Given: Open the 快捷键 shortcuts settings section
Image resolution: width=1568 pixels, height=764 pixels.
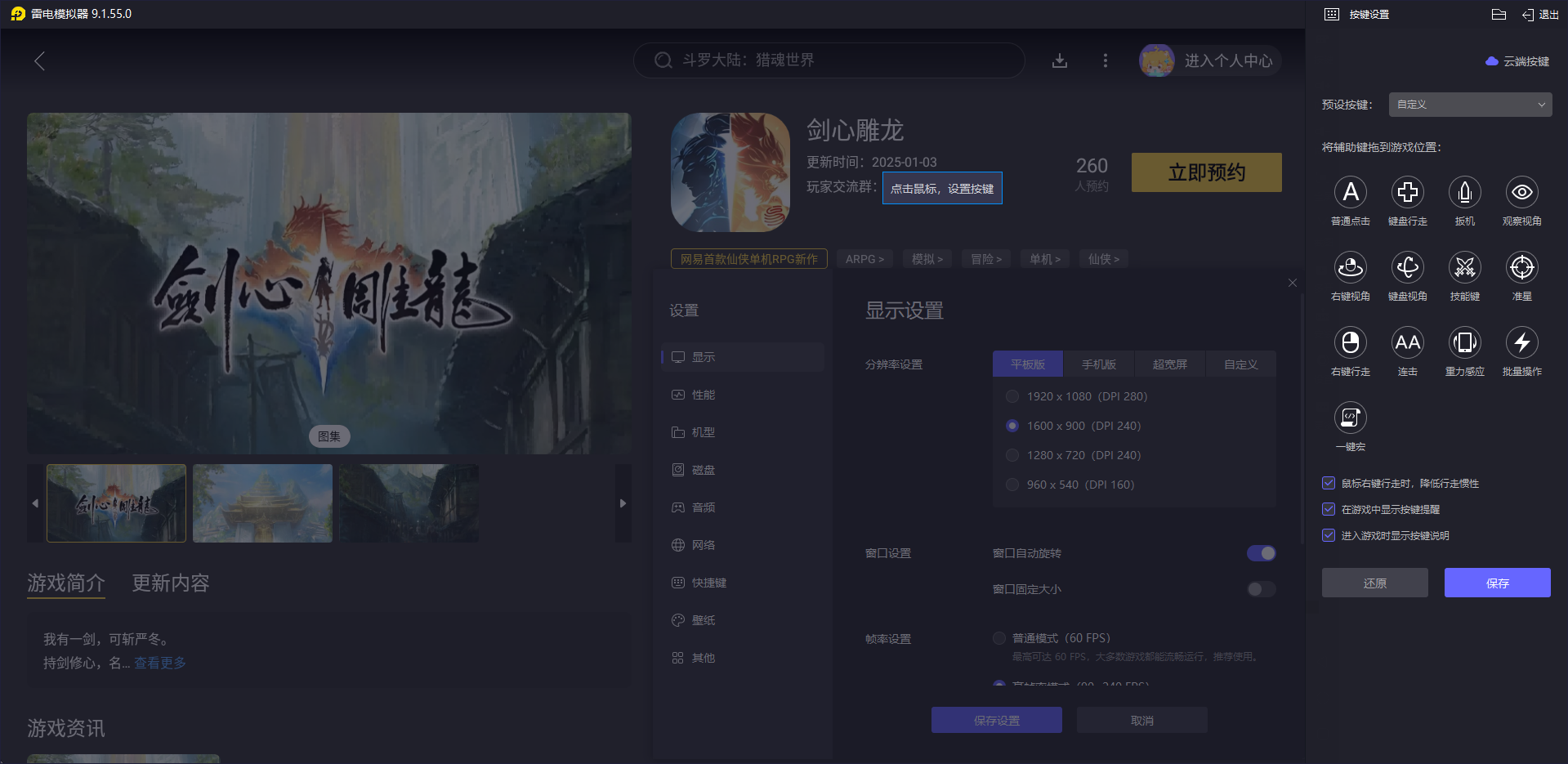Looking at the screenshot, I should click(x=743, y=583).
